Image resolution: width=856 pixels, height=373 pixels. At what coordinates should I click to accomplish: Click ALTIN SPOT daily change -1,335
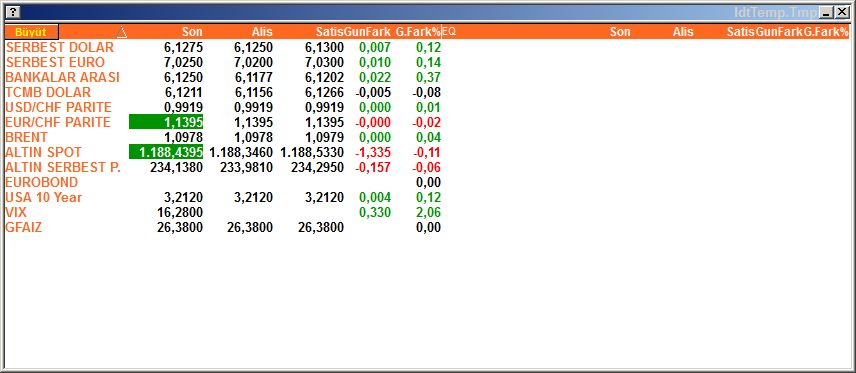click(373, 152)
